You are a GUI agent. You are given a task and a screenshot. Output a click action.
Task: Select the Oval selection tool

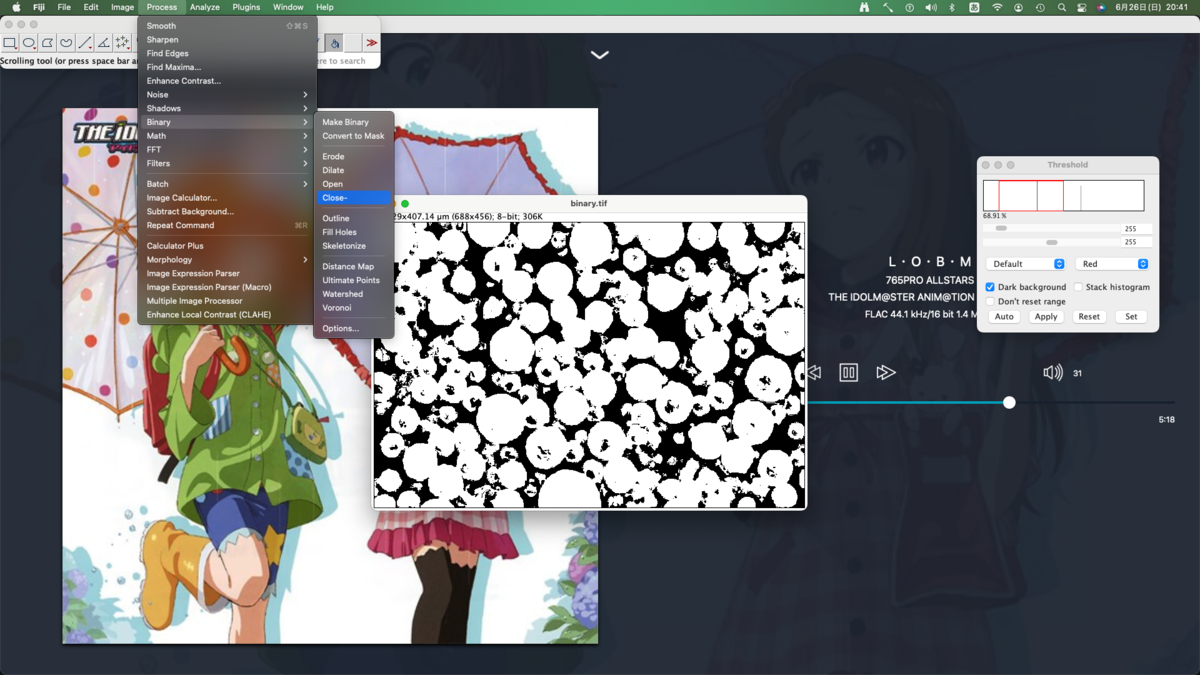29,43
